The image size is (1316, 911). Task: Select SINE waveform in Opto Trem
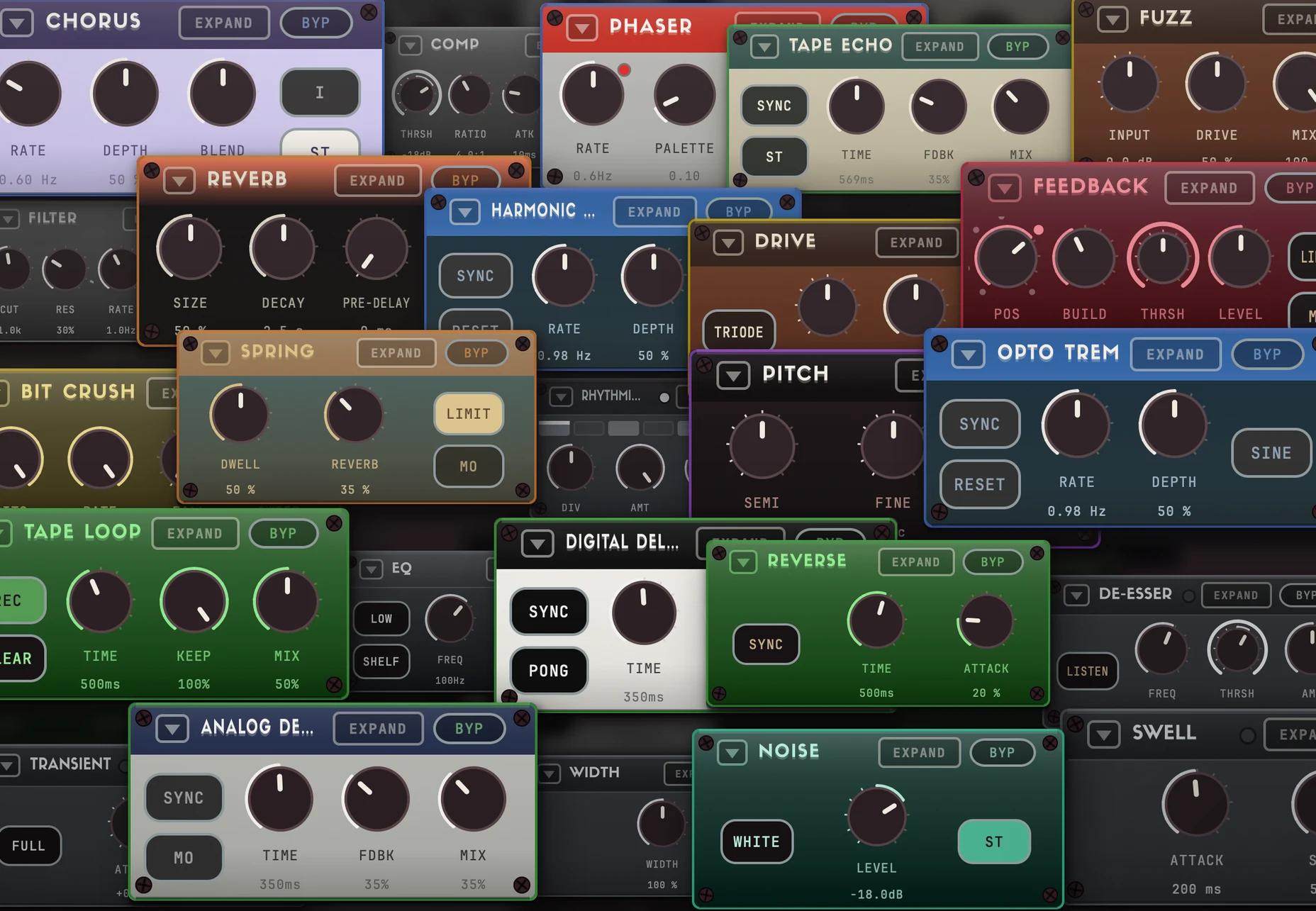(1271, 452)
